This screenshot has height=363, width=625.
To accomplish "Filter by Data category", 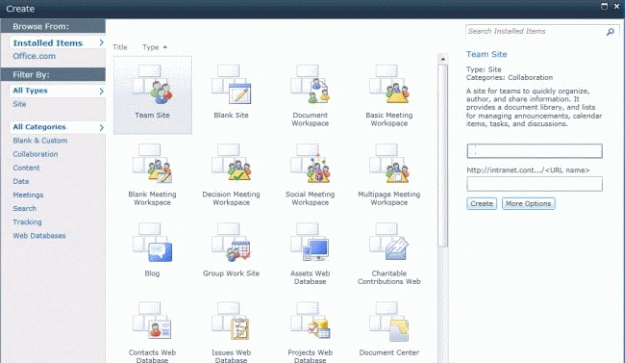I will 21,181.
